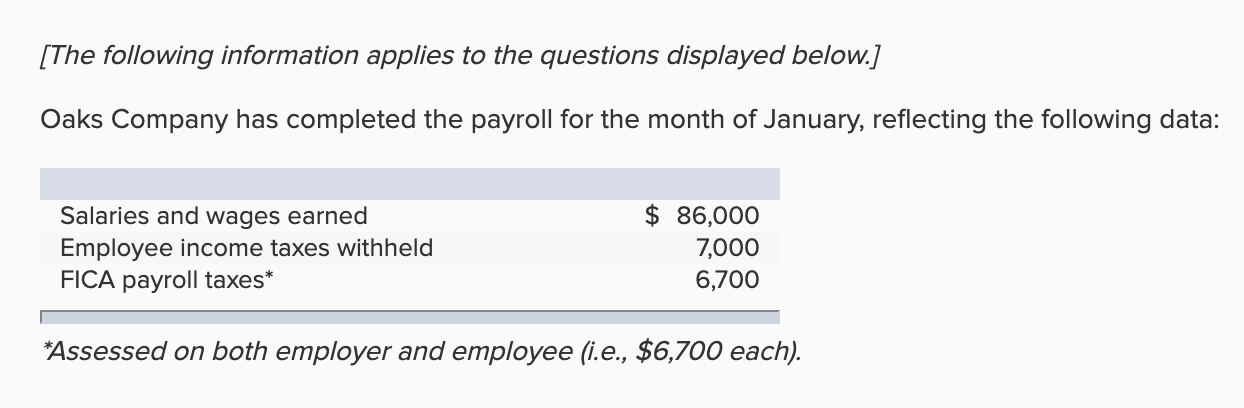The width and height of the screenshot is (1244, 408).
Task: Select the 86,000 amount cell
Action: click(718, 216)
